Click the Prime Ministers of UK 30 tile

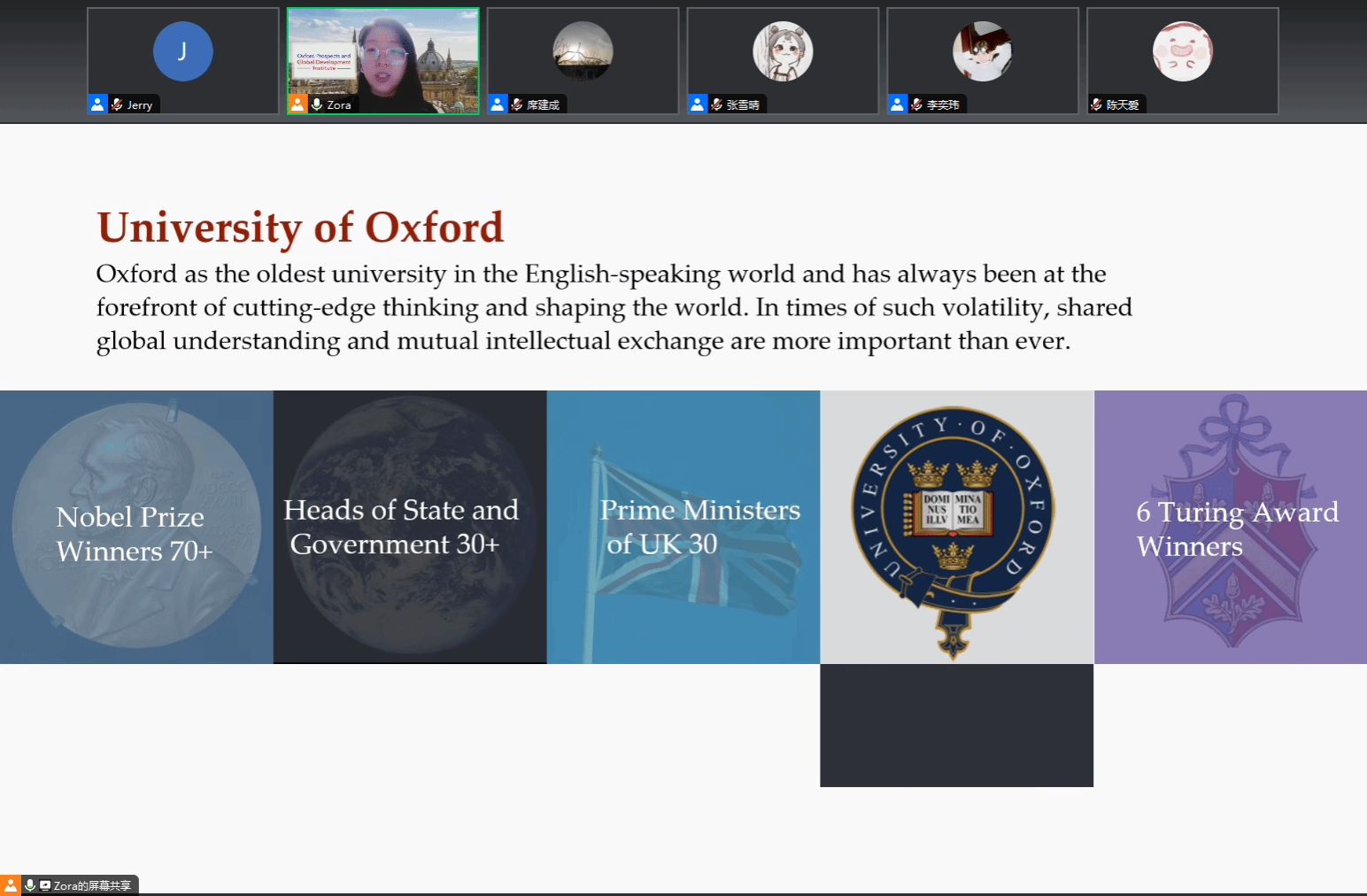[683, 527]
